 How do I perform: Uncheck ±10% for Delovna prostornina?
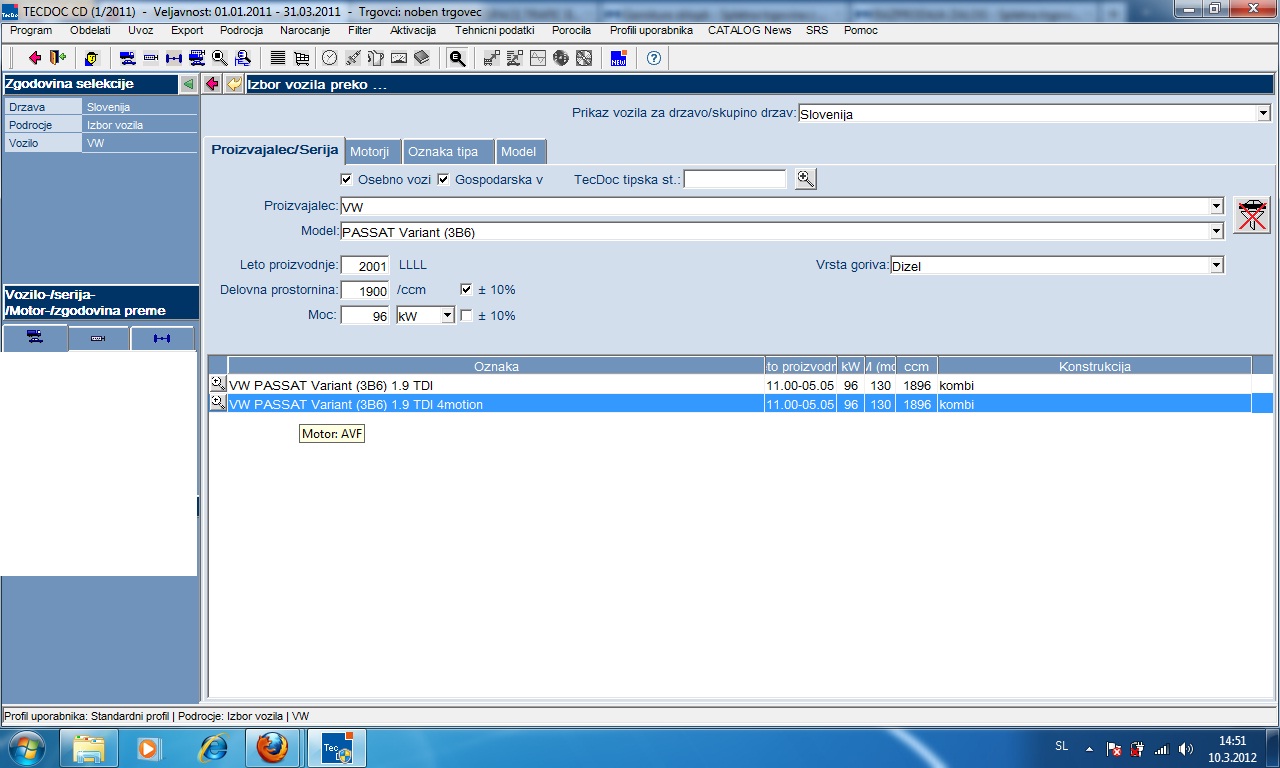(466, 290)
